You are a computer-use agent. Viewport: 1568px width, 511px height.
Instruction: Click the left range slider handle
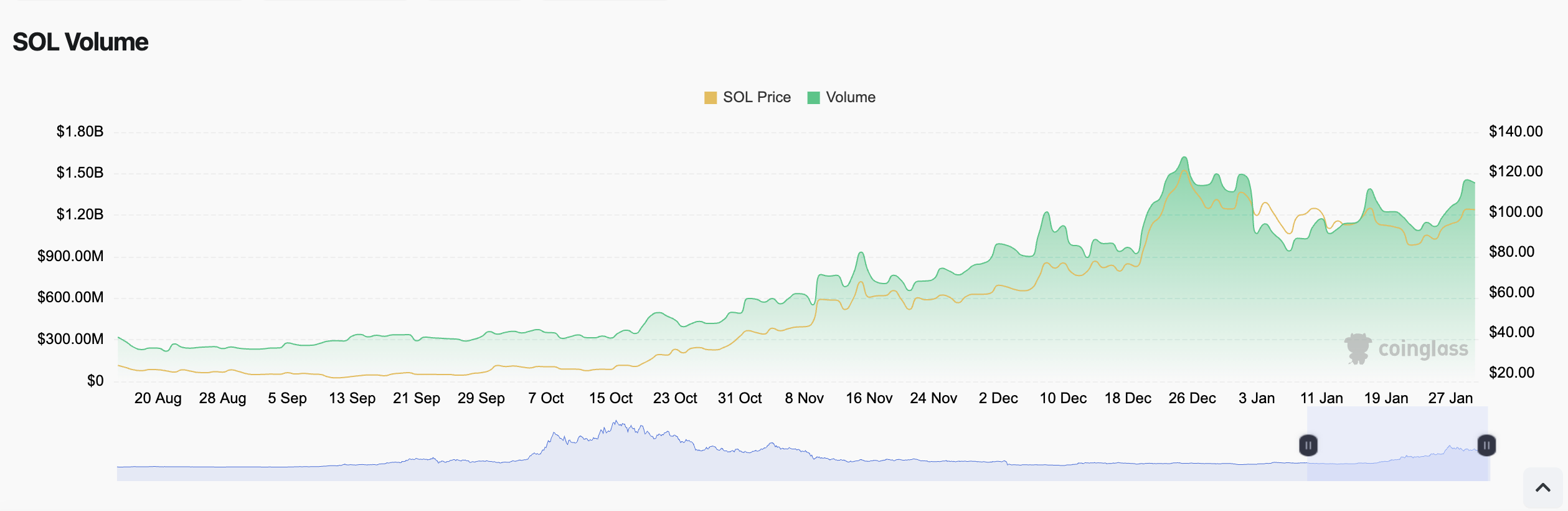(1308, 446)
